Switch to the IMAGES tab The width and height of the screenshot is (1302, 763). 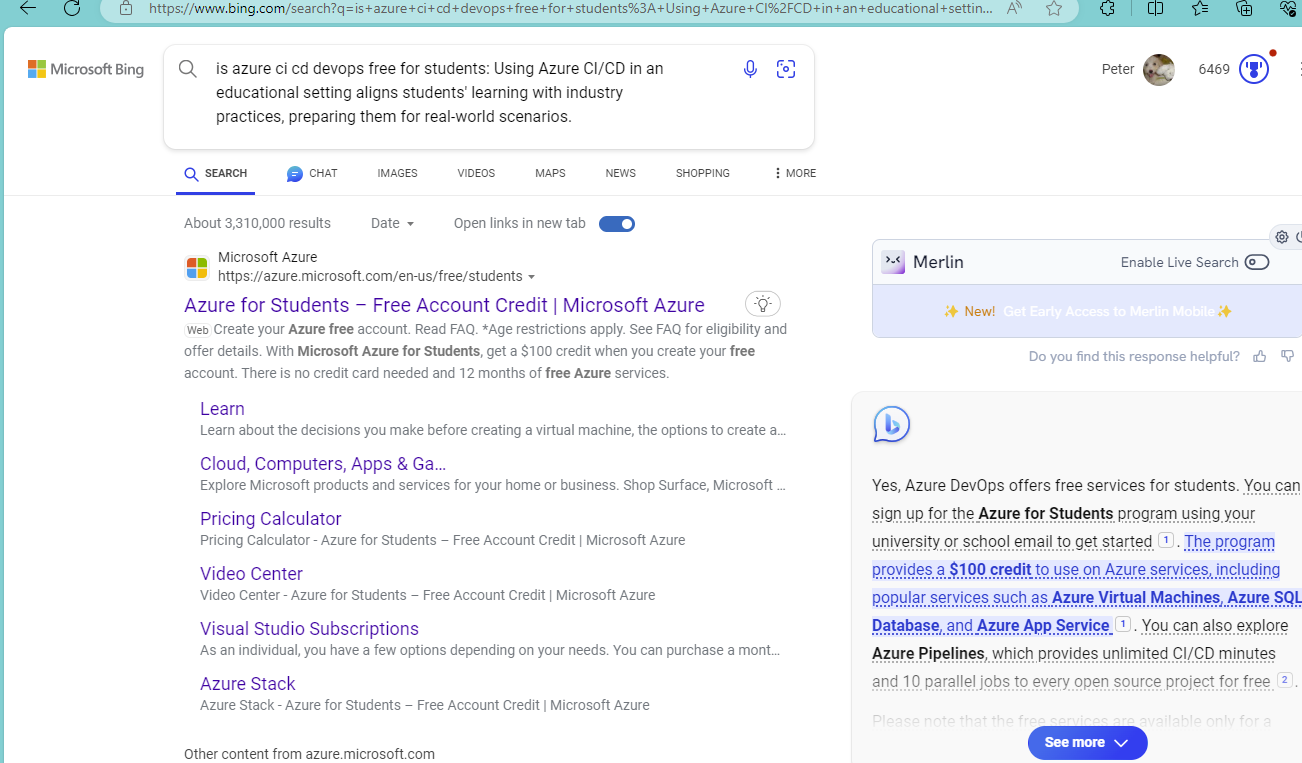click(x=397, y=173)
